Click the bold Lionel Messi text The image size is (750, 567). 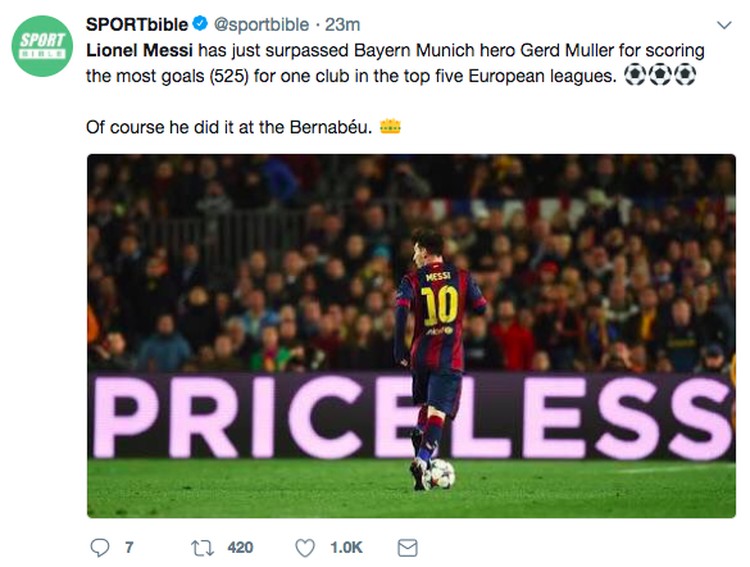pyautogui.click(x=139, y=50)
